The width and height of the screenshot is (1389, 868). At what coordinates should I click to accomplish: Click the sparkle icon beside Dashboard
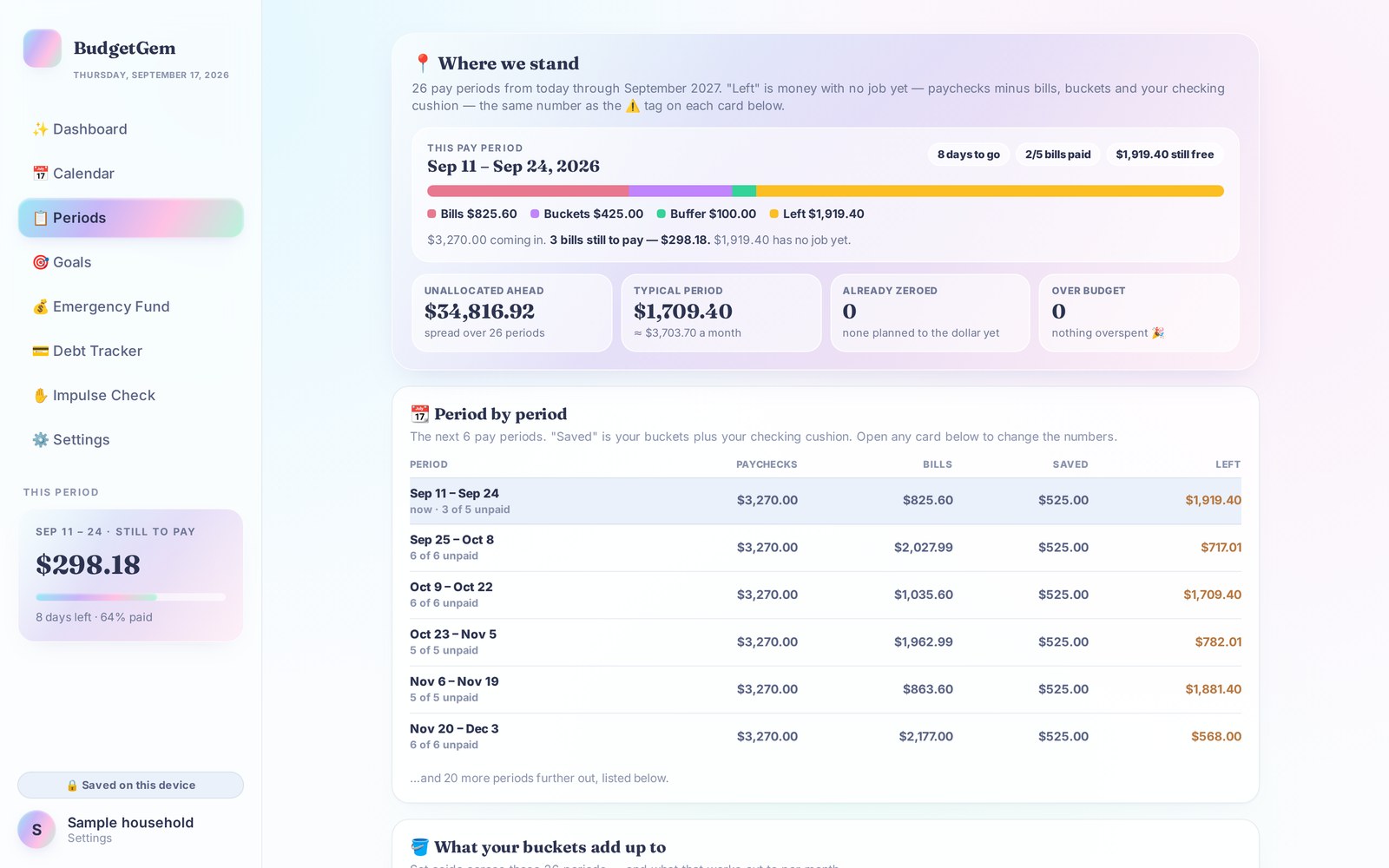point(40,129)
